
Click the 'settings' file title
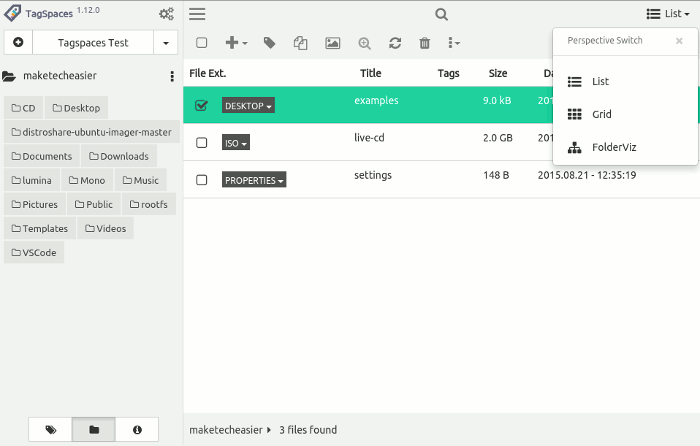pos(373,175)
